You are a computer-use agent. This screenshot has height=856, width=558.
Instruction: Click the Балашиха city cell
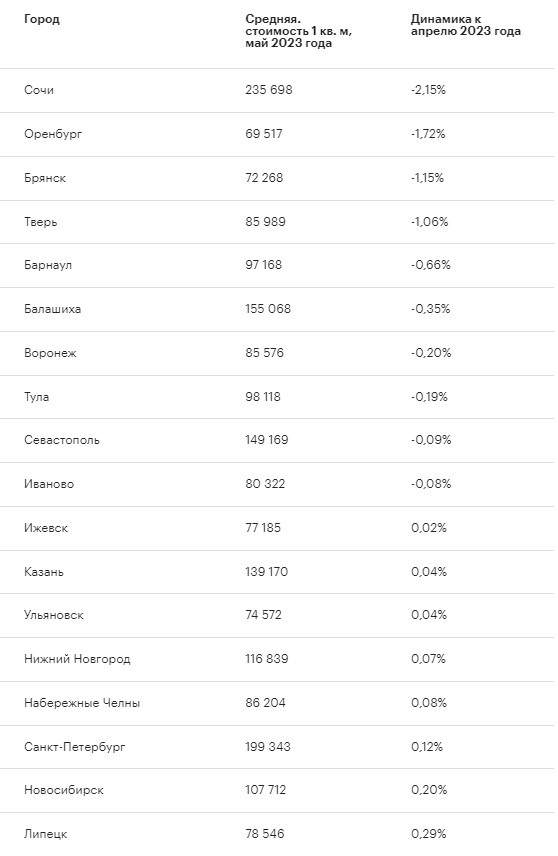(52, 309)
